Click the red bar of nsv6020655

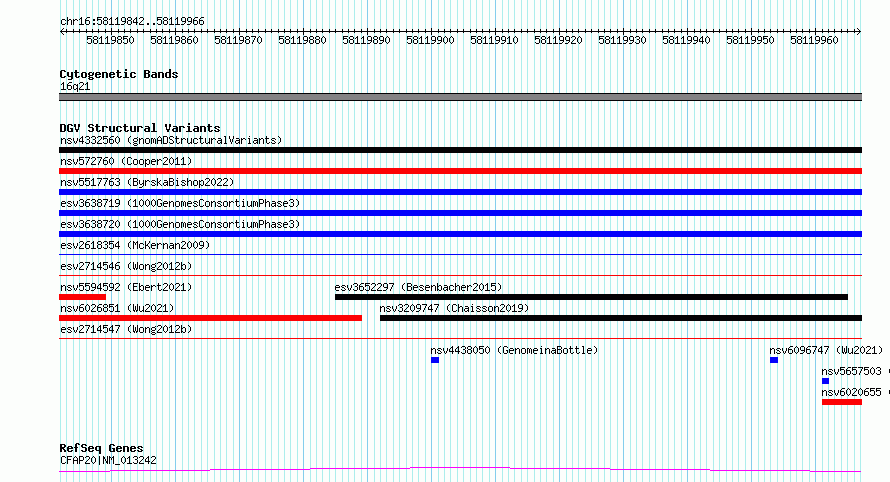click(x=842, y=402)
